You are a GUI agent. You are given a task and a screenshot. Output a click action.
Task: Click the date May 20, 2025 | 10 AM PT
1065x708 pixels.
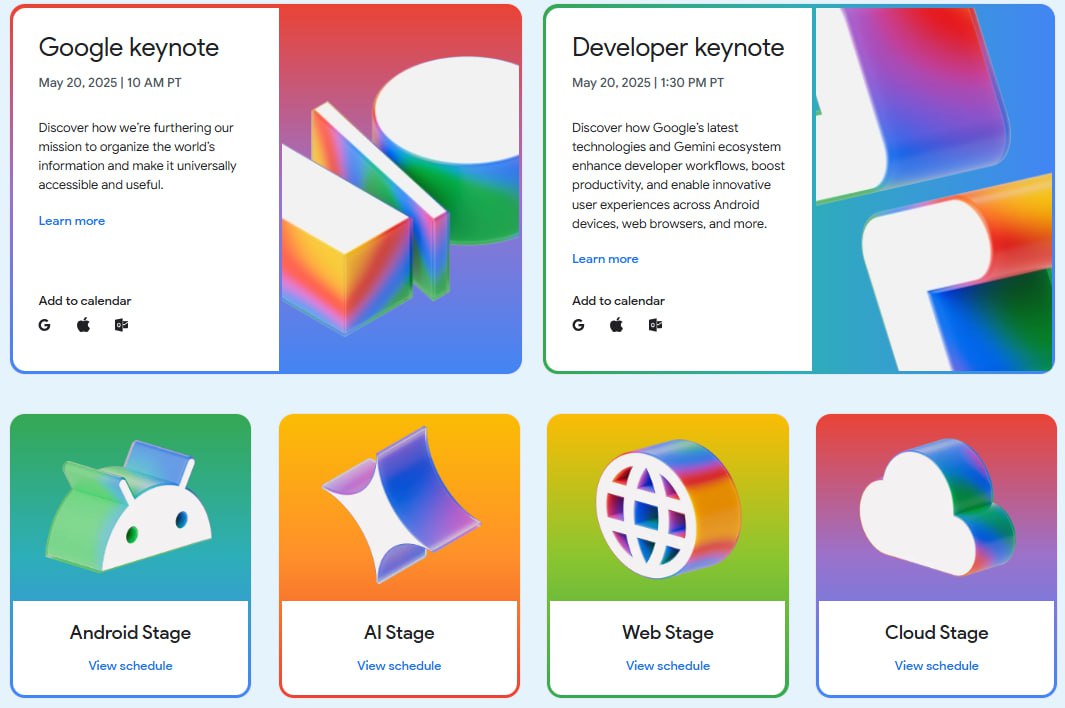point(110,83)
